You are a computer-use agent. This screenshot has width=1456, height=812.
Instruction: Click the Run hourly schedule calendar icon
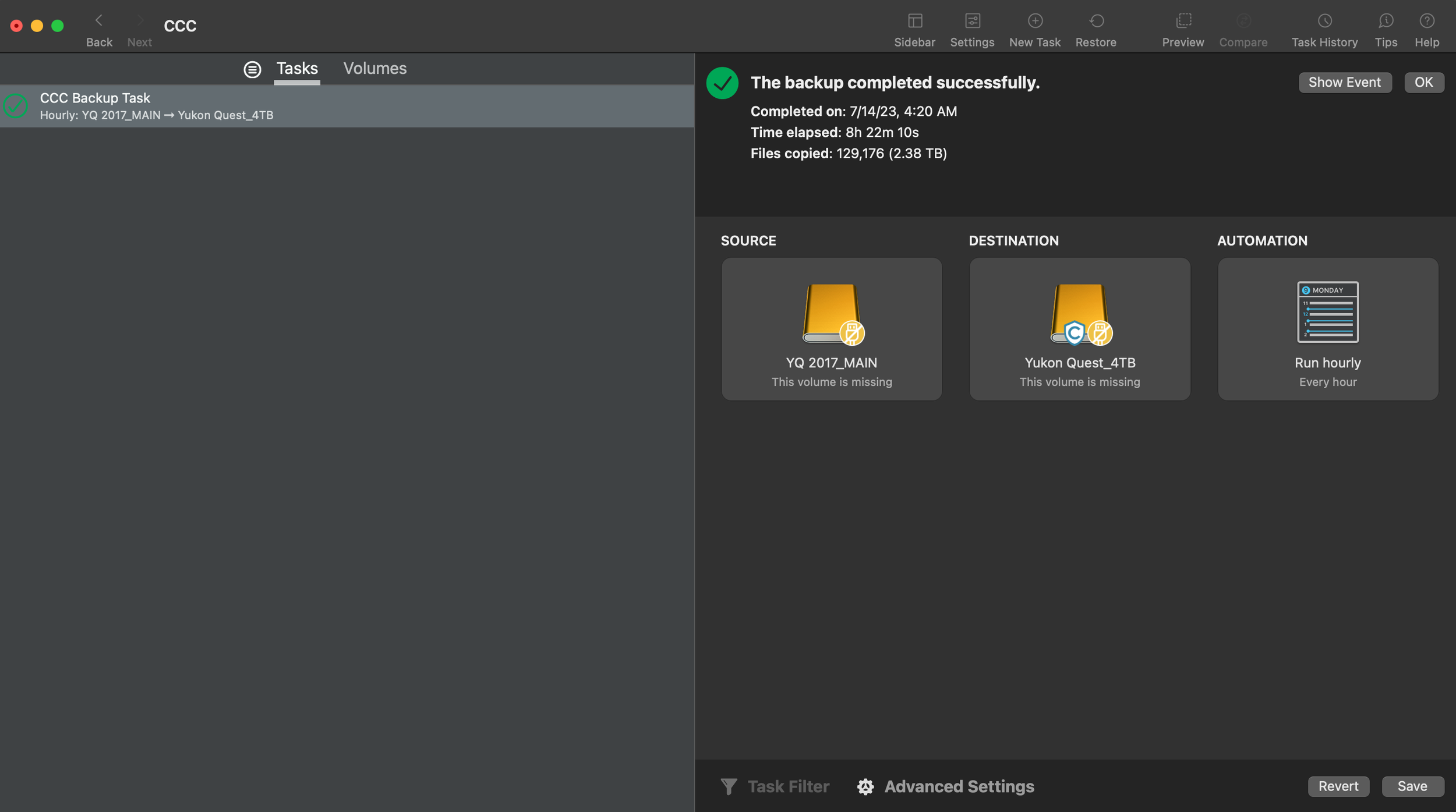point(1328,312)
